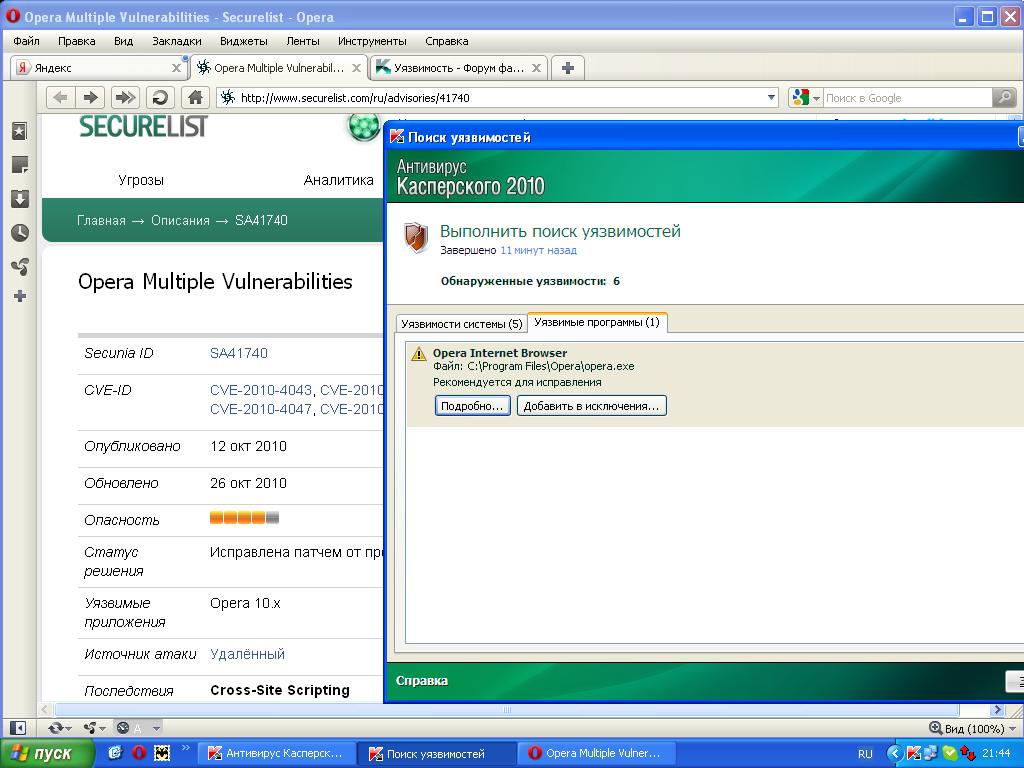Click the Удалённый attack source link

click(248, 654)
